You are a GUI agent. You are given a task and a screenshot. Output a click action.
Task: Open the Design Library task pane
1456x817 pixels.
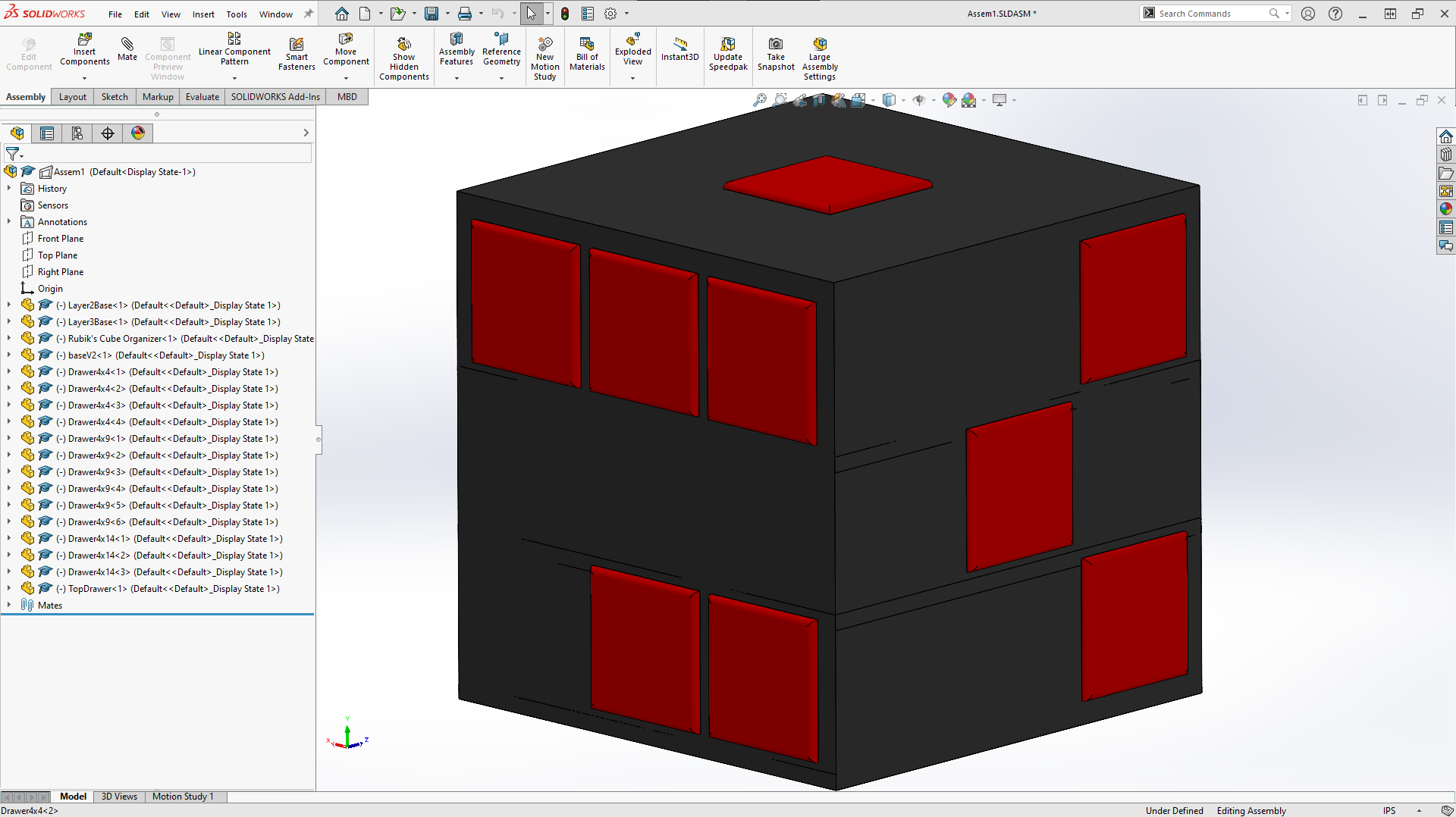[x=1446, y=154]
